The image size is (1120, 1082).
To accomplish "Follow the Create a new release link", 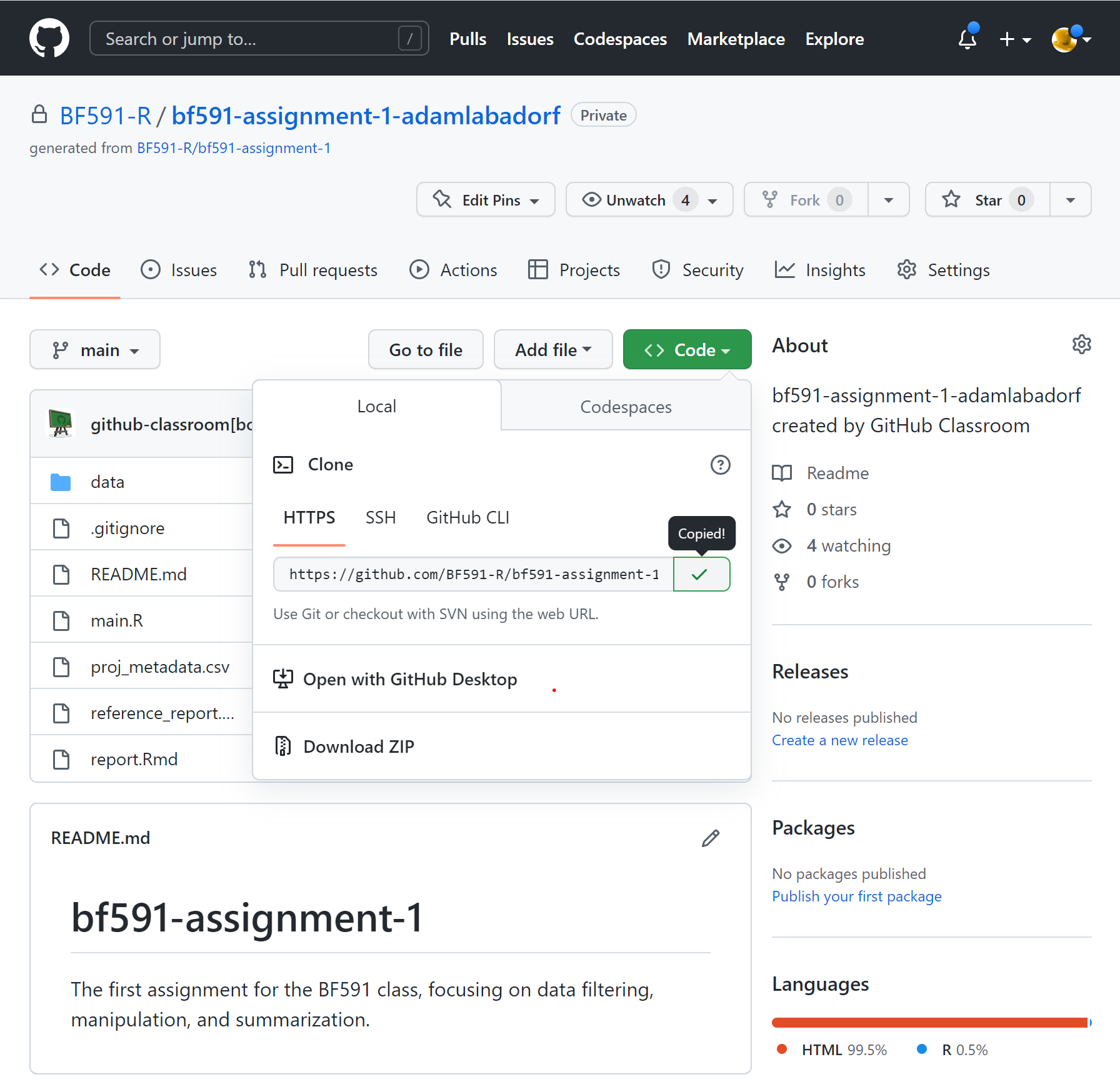I will point(839,740).
